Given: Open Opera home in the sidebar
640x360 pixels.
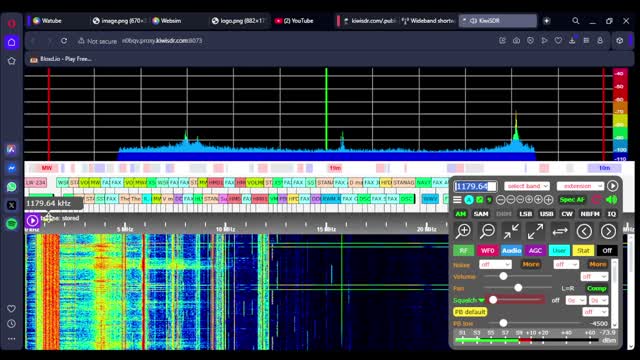Looking at the screenshot, I should (11, 42).
